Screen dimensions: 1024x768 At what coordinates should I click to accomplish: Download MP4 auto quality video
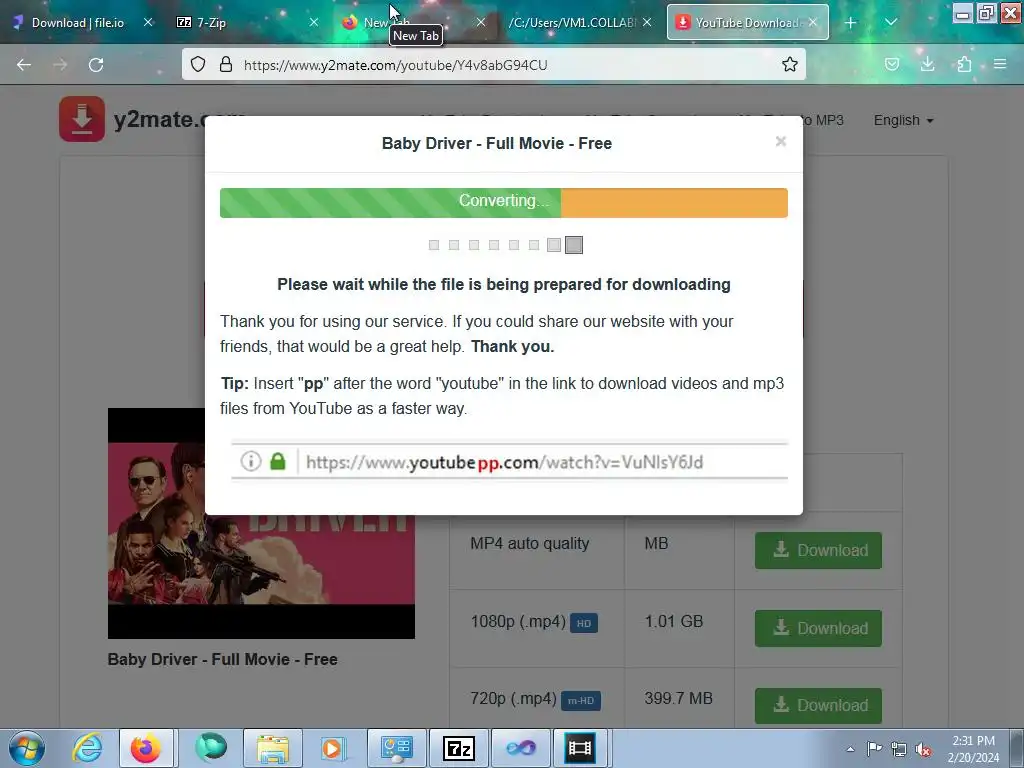click(818, 551)
